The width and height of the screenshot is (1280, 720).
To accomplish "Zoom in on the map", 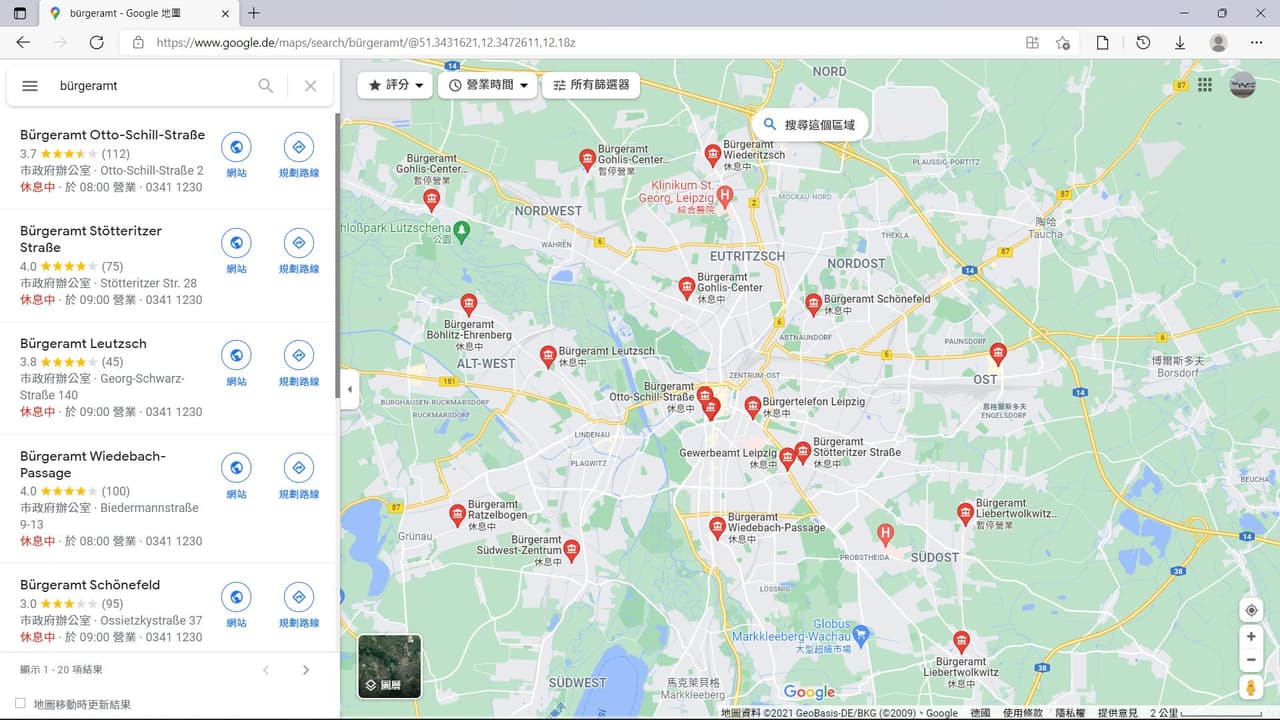I will click(1251, 636).
